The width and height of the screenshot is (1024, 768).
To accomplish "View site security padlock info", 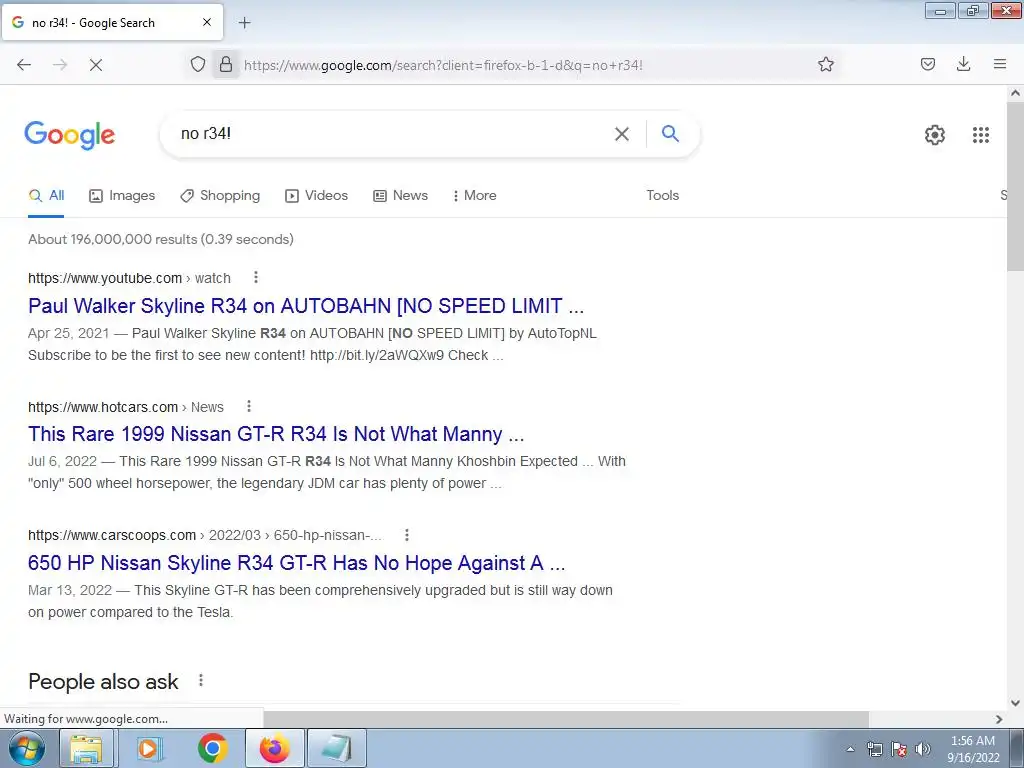I will [x=226, y=64].
